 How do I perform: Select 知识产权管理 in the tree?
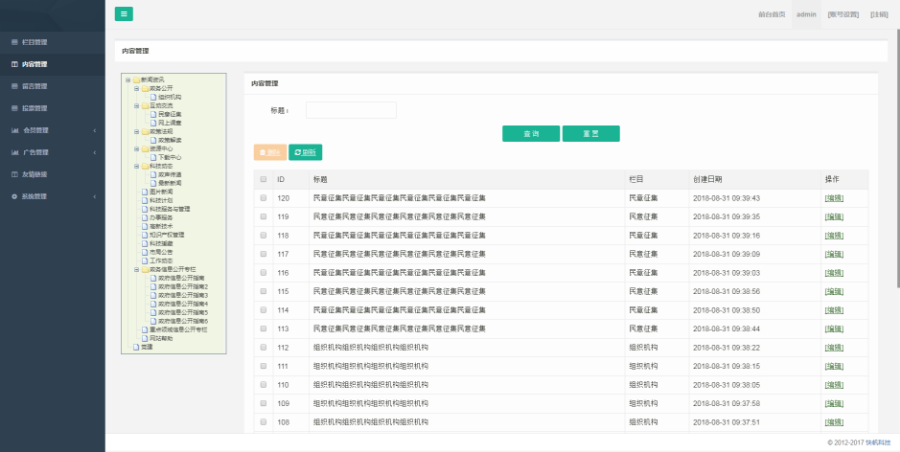click(167, 235)
